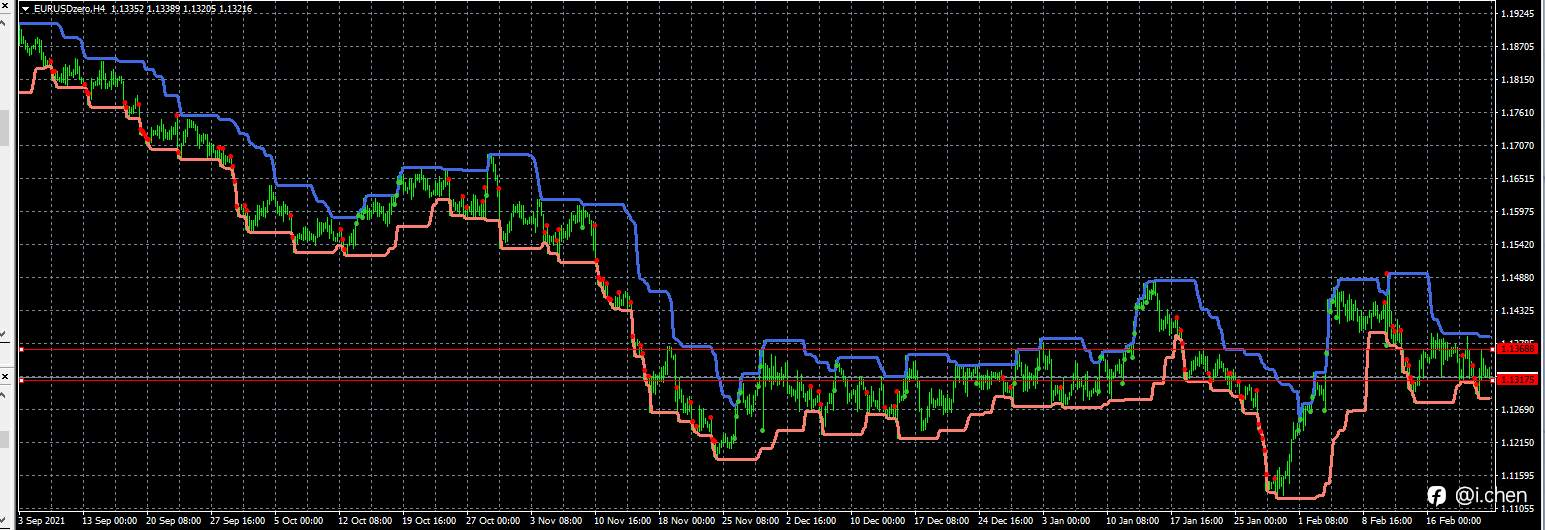The width and height of the screenshot is (1545, 530).
Task: Click the 1 Feb 08:00 time label
Action: (x=1323, y=521)
